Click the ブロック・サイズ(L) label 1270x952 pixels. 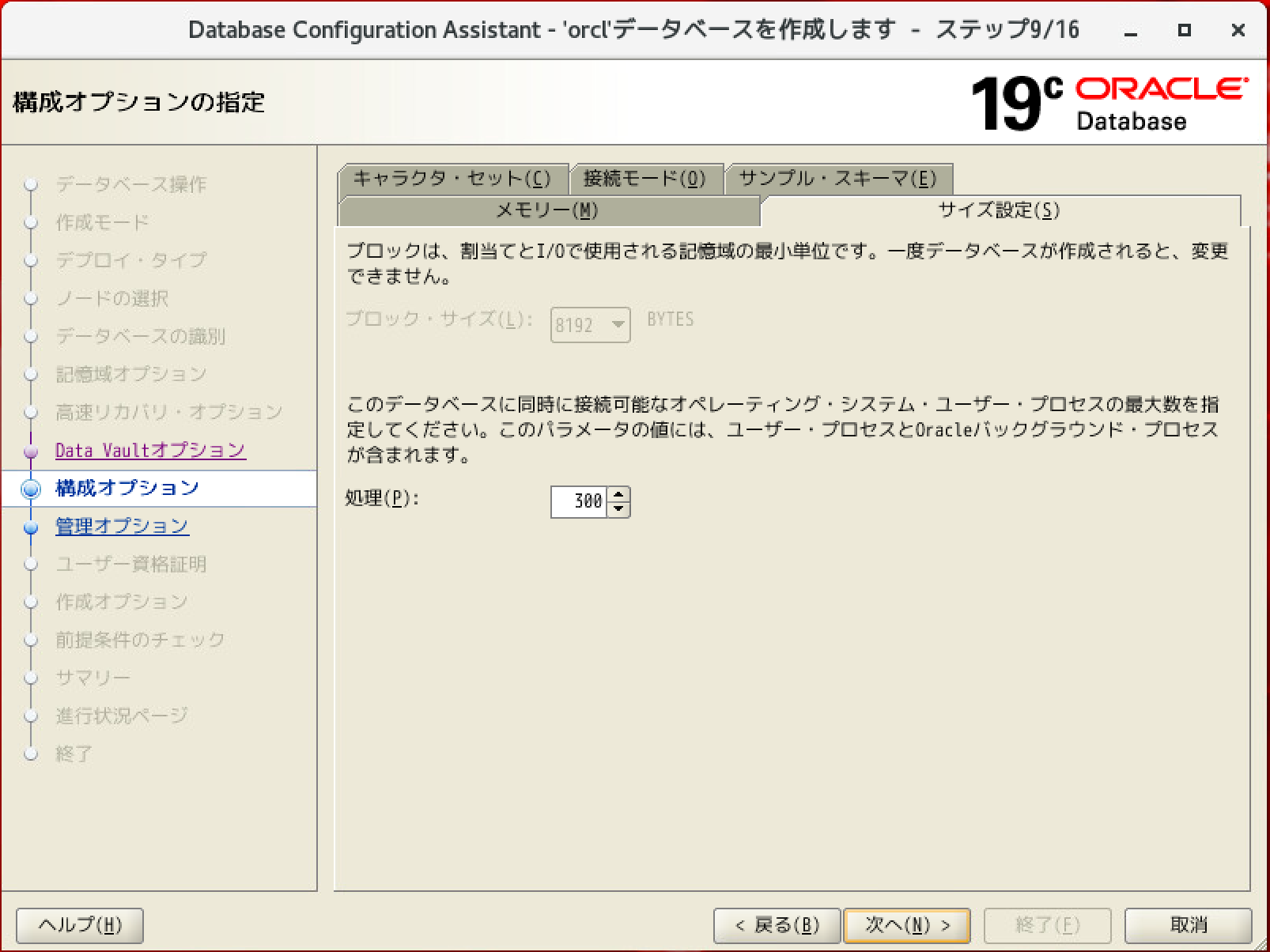[439, 319]
